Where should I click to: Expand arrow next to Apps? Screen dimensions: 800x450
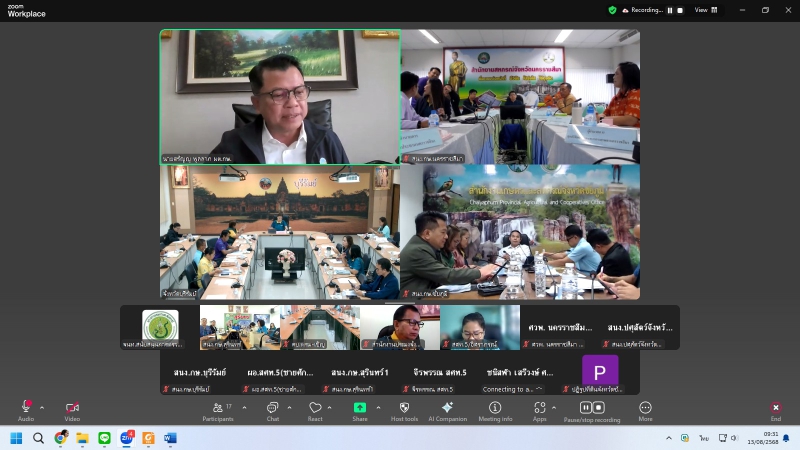click(x=554, y=408)
